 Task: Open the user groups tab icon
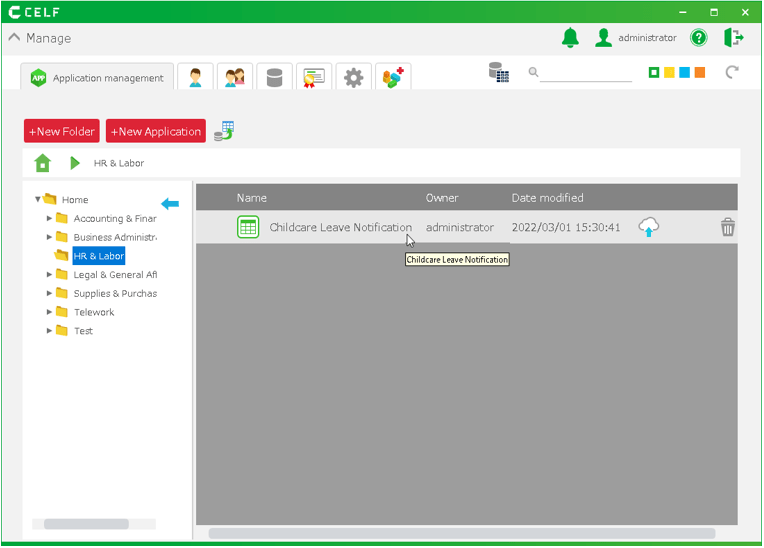(235, 78)
